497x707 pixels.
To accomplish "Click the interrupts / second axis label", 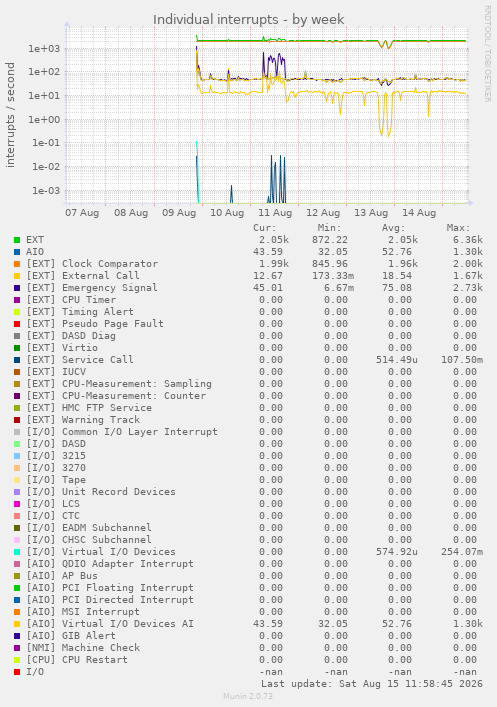I will tap(10, 115).
